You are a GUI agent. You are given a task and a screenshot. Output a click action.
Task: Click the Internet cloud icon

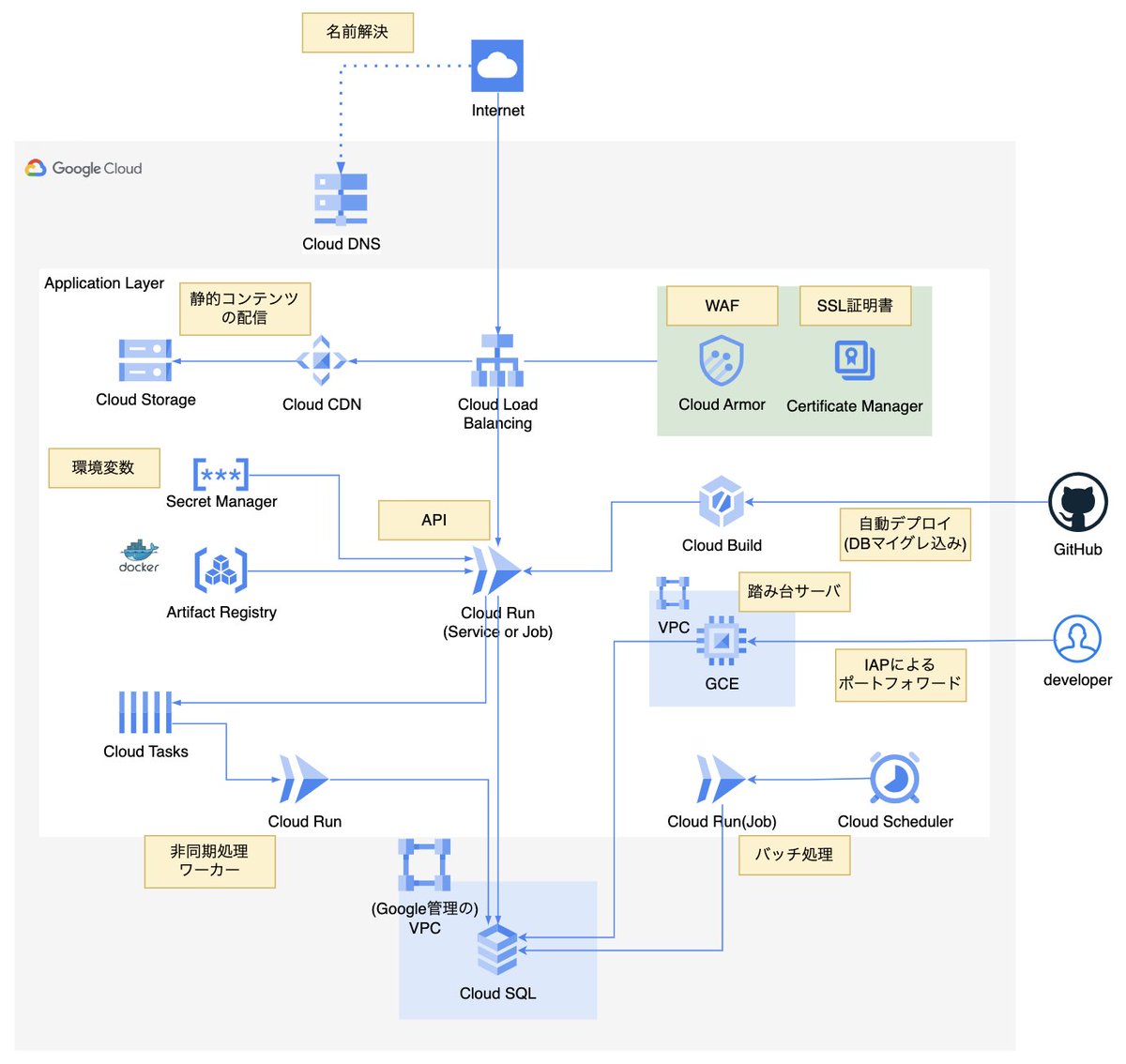point(497,66)
